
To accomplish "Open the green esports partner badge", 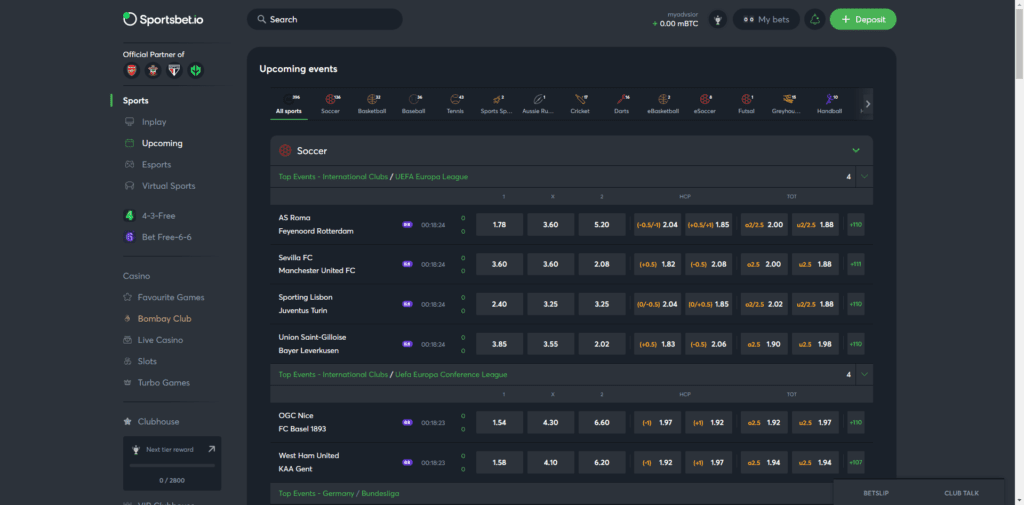I will (196, 71).
